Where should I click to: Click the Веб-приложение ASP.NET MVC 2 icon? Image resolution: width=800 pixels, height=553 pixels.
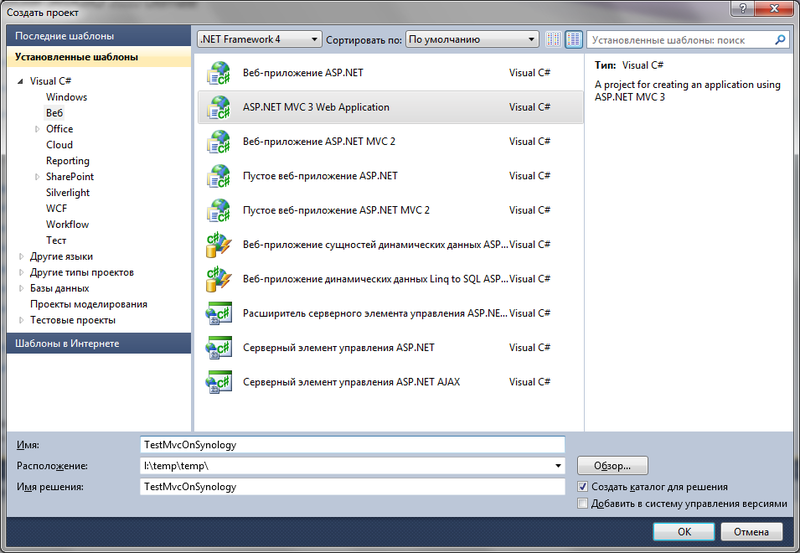coord(219,141)
